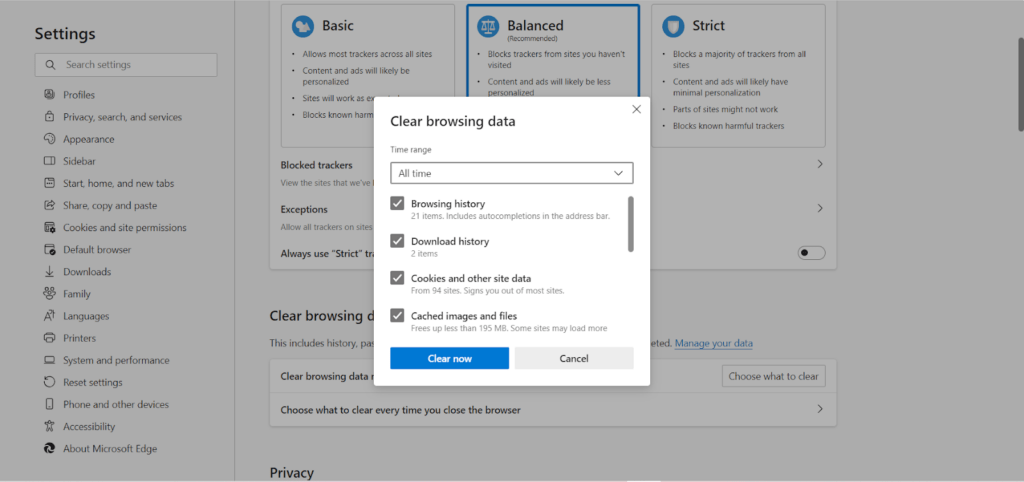Screen dimensions: 1024x482
Task: Click the Search settings field
Action: tap(126, 65)
